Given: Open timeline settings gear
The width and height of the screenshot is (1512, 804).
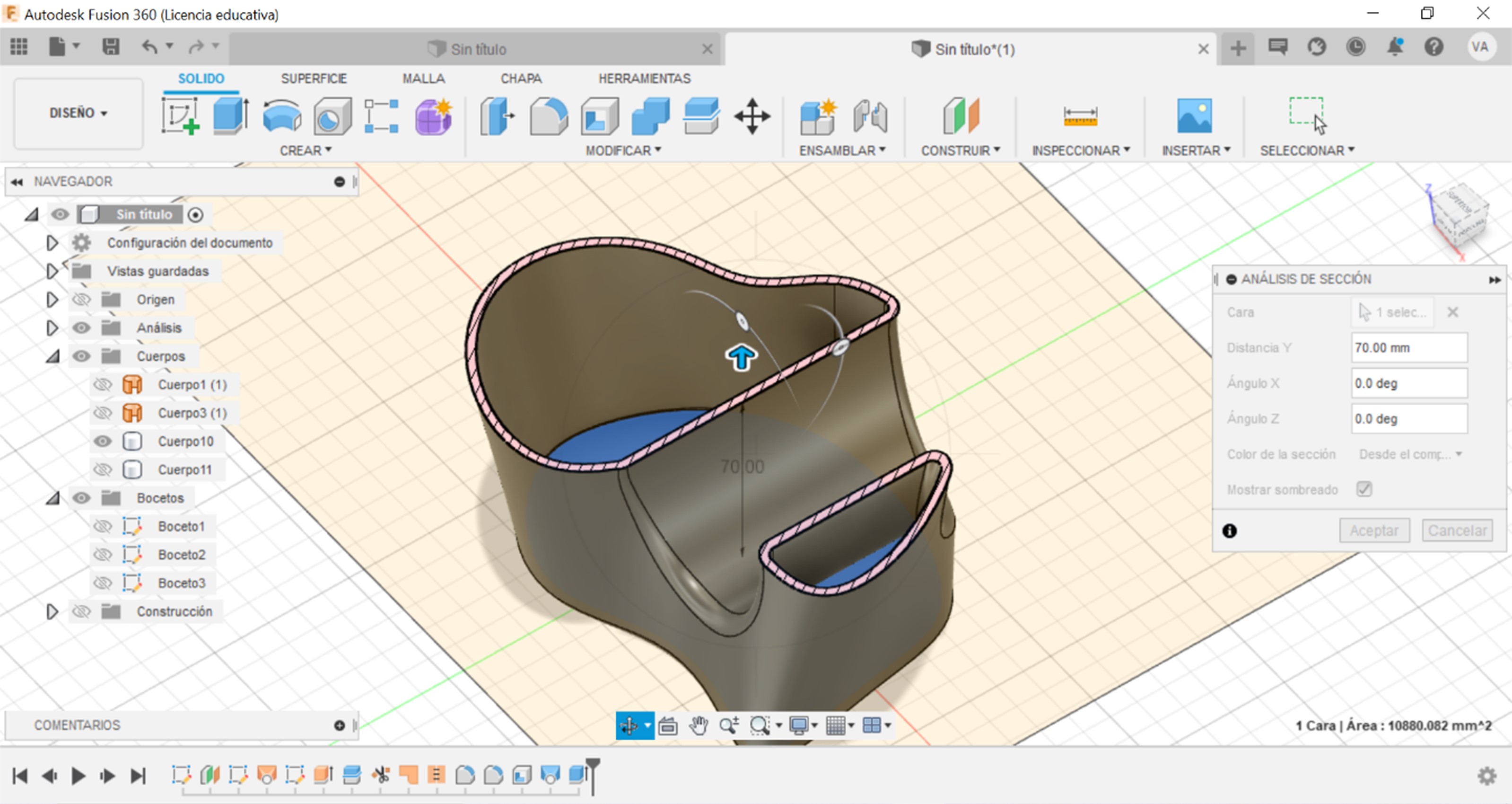Looking at the screenshot, I should (x=1486, y=776).
